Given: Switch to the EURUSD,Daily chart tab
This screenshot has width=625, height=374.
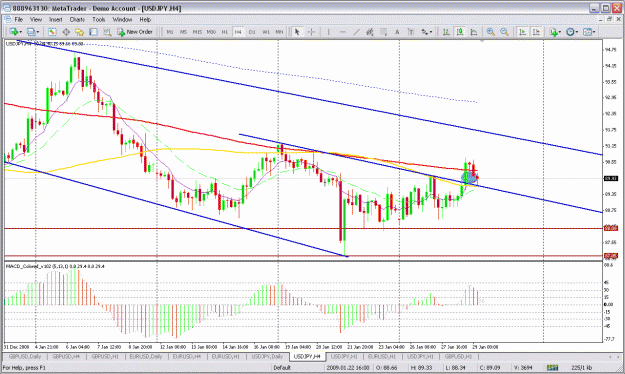Looking at the screenshot, I should pos(146,356).
